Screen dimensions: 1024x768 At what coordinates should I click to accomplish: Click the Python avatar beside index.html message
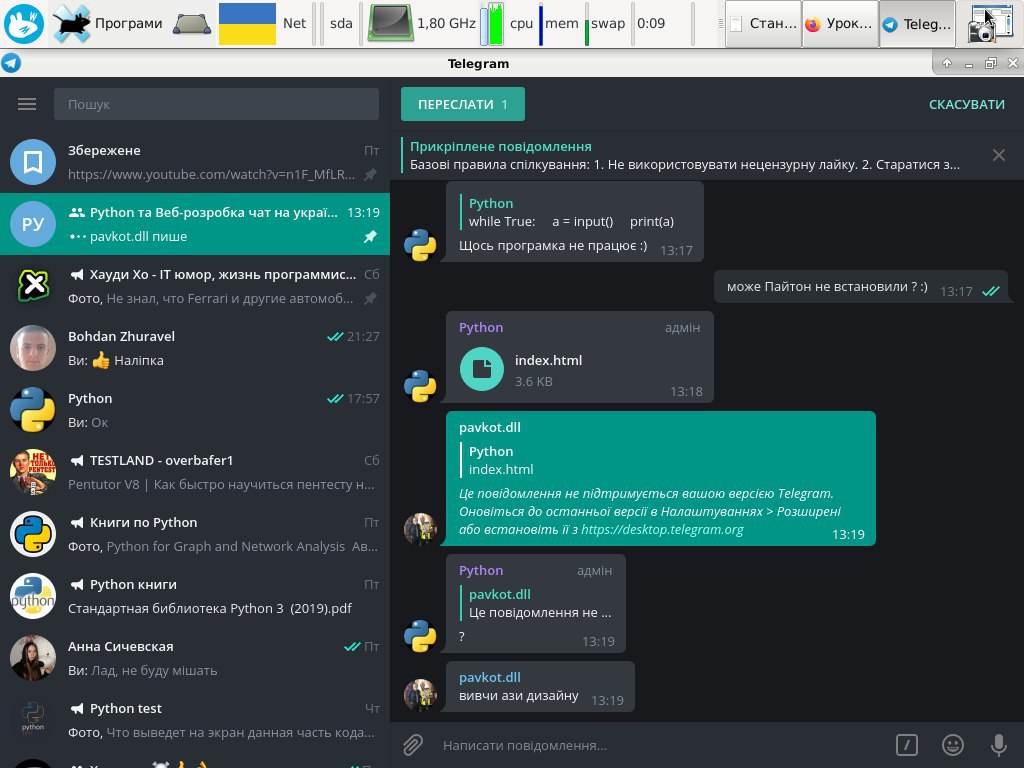click(420, 385)
